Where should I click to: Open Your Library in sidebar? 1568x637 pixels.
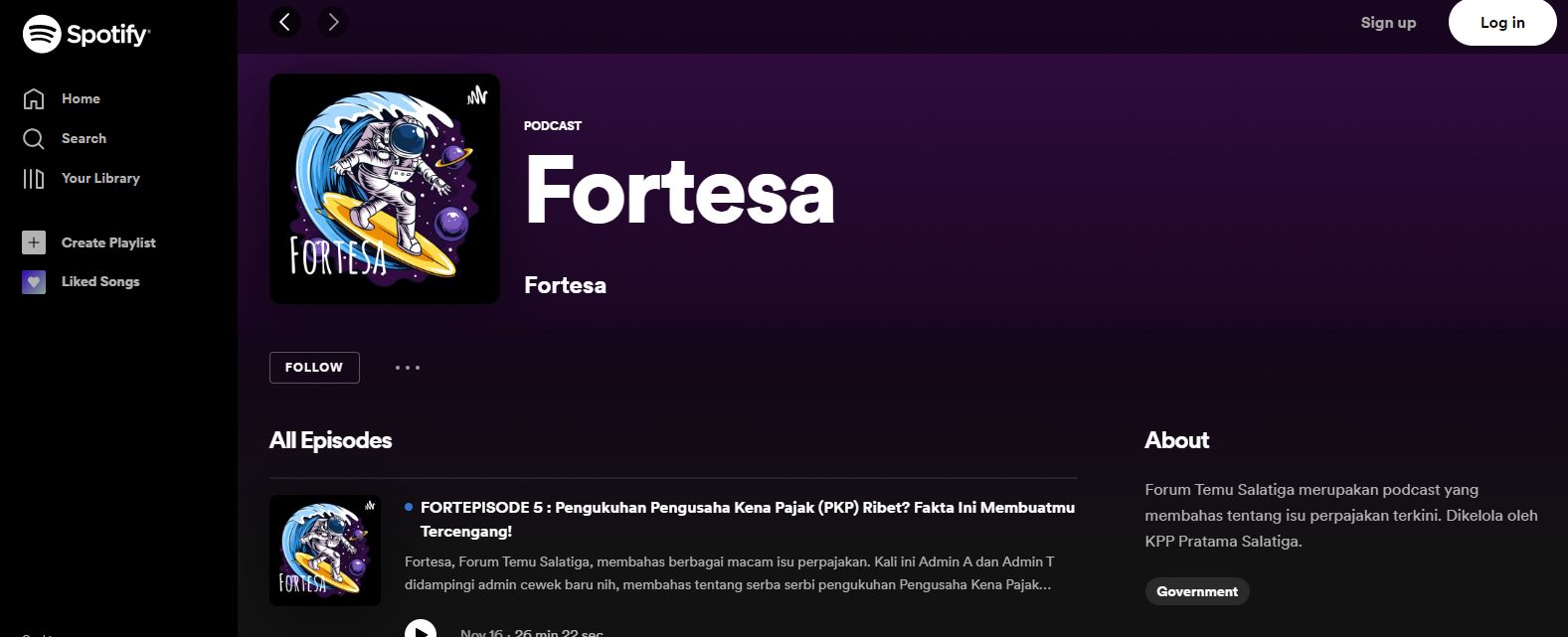[82, 178]
